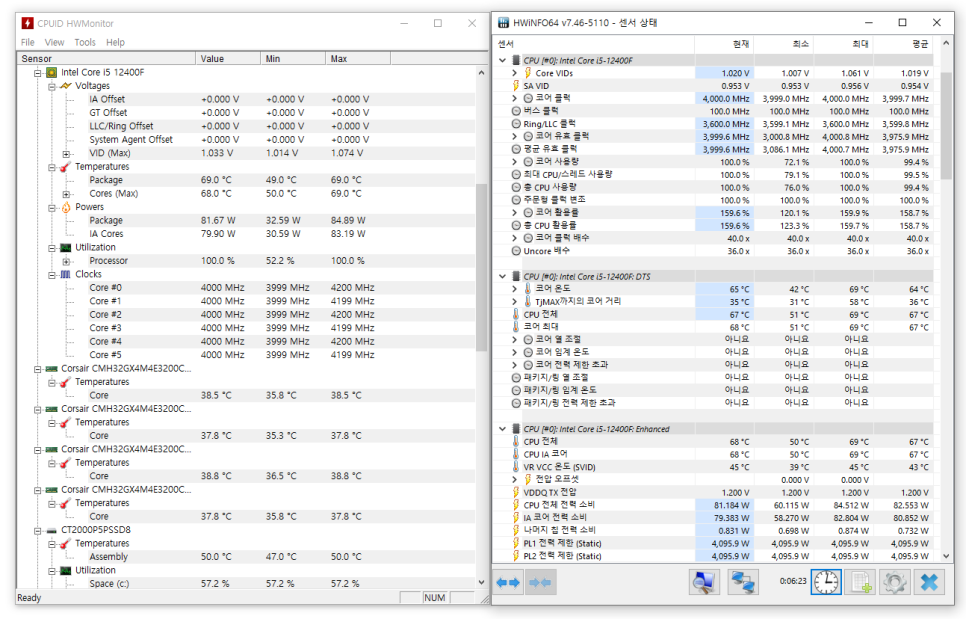This screenshot has height=619, width=966.
Task: Expand the VID (Max) plus box
Action: pyautogui.click(x=66, y=153)
